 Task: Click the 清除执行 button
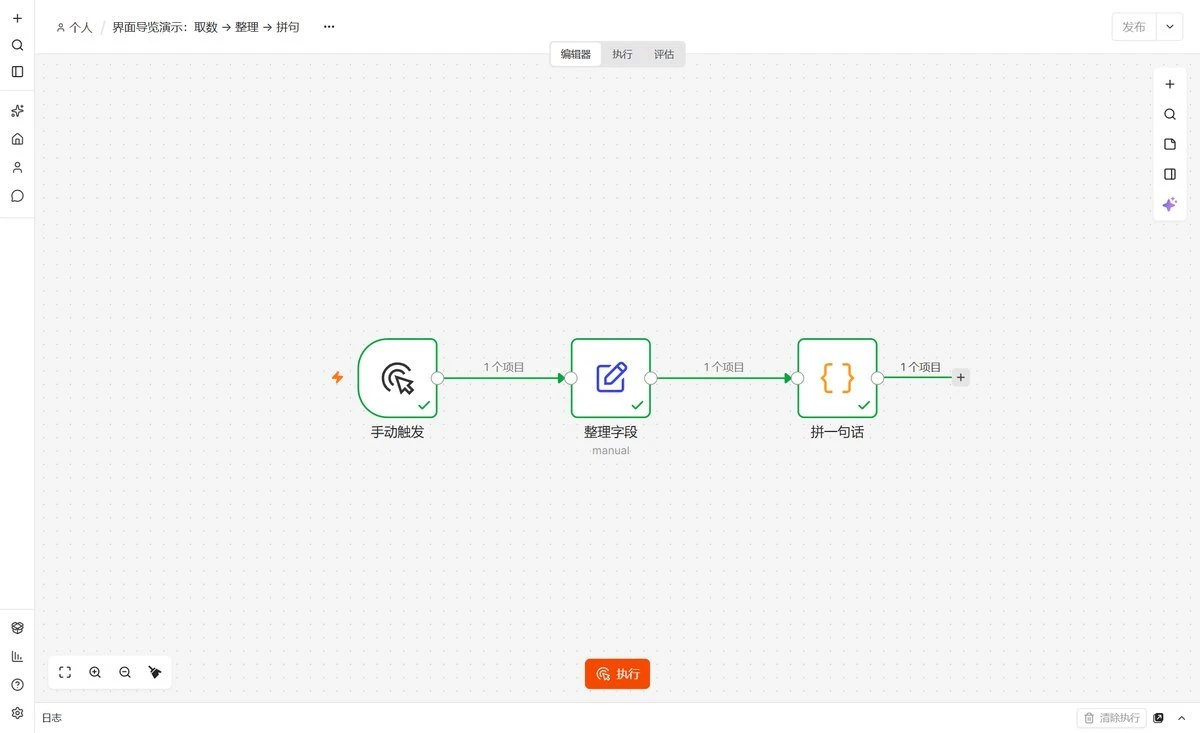(x=1112, y=718)
